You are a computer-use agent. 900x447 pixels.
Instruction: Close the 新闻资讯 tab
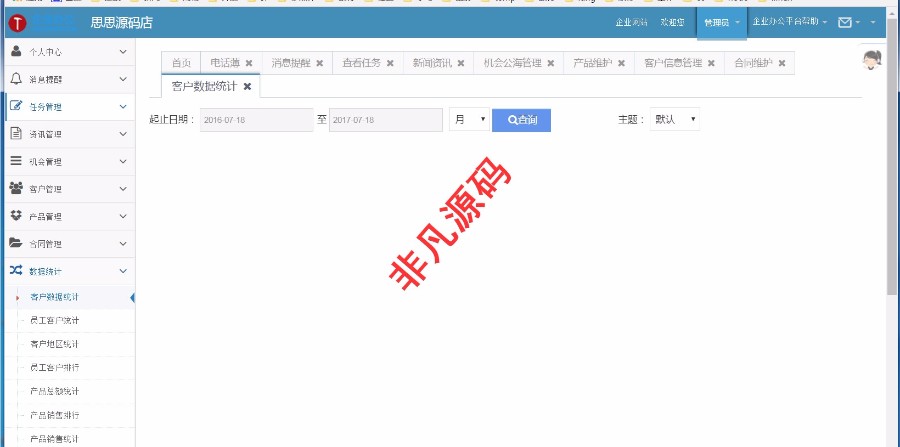pos(461,63)
